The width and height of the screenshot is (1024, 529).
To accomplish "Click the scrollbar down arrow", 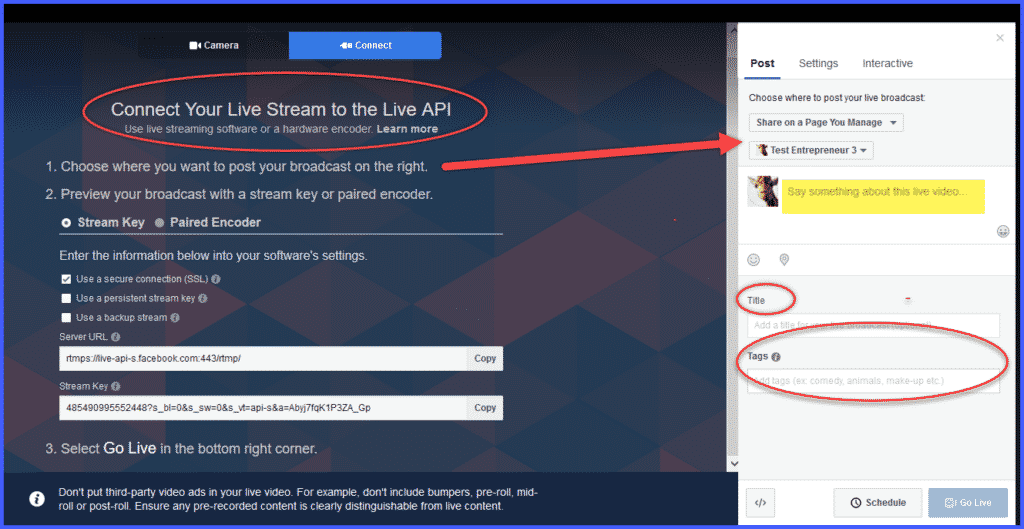I will [733, 464].
